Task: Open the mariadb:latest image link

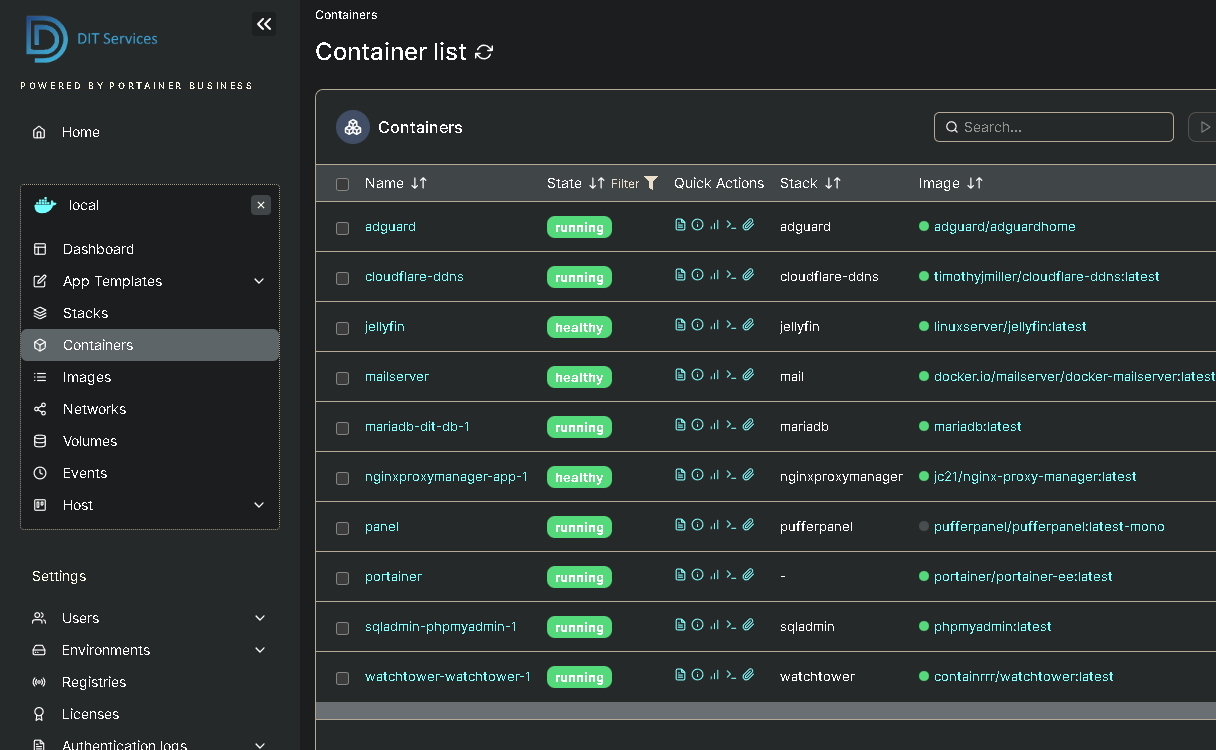Action: point(978,426)
